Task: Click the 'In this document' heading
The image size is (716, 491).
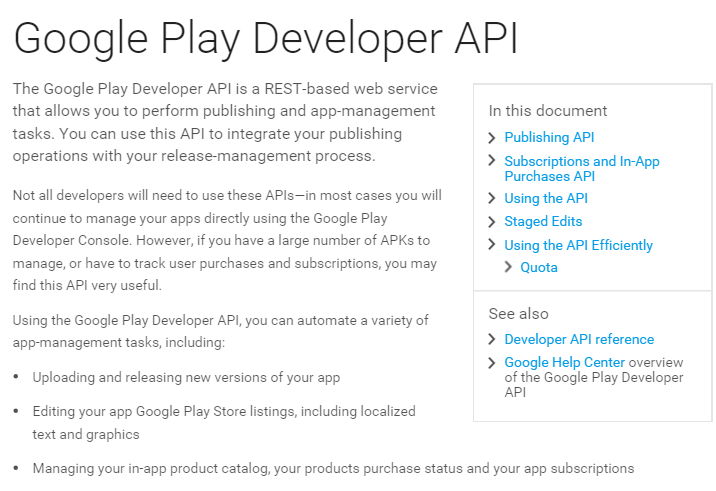Action: [548, 111]
